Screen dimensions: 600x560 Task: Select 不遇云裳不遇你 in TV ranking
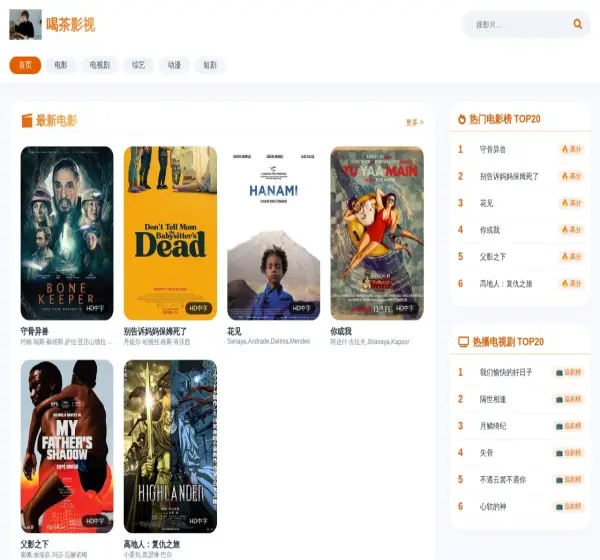pos(503,480)
